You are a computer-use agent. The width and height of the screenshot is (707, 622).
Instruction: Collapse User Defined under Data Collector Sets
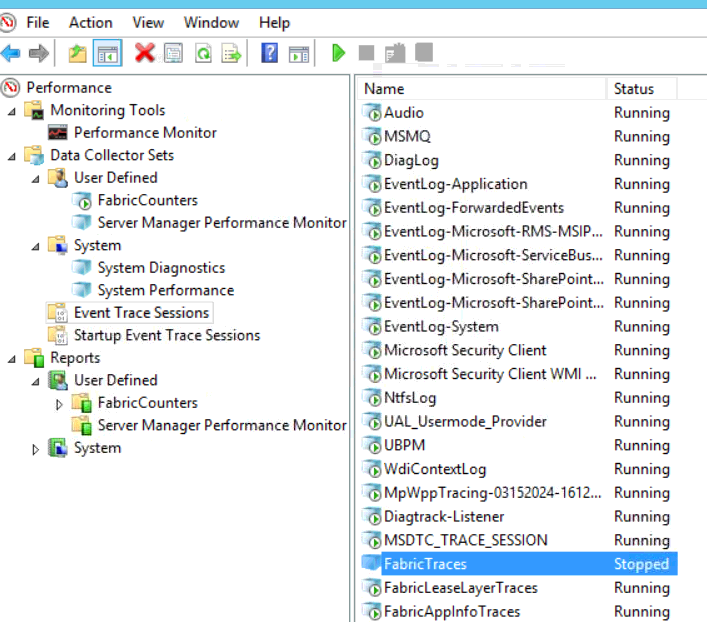[x=36, y=179]
